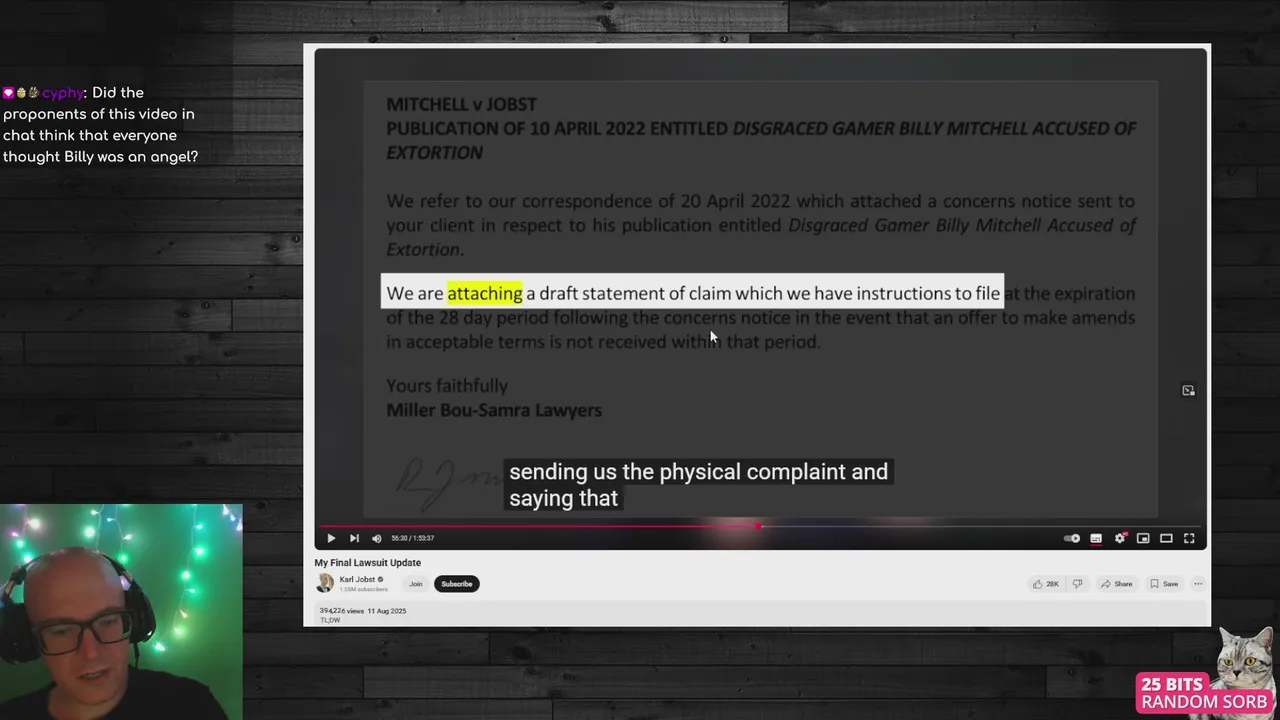
Task: Toggle subtitles/closed captions
Action: point(1096,538)
